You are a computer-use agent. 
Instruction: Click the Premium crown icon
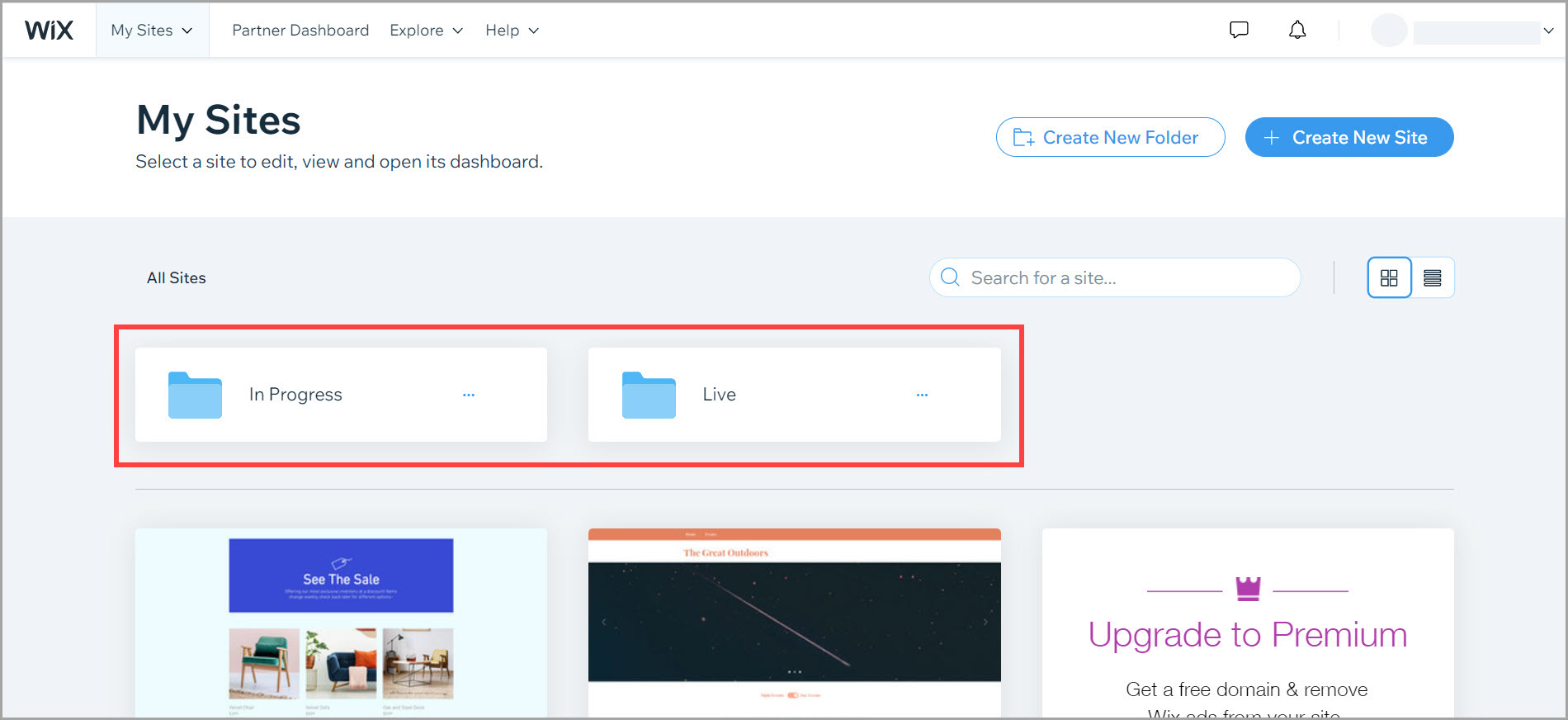1248,589
